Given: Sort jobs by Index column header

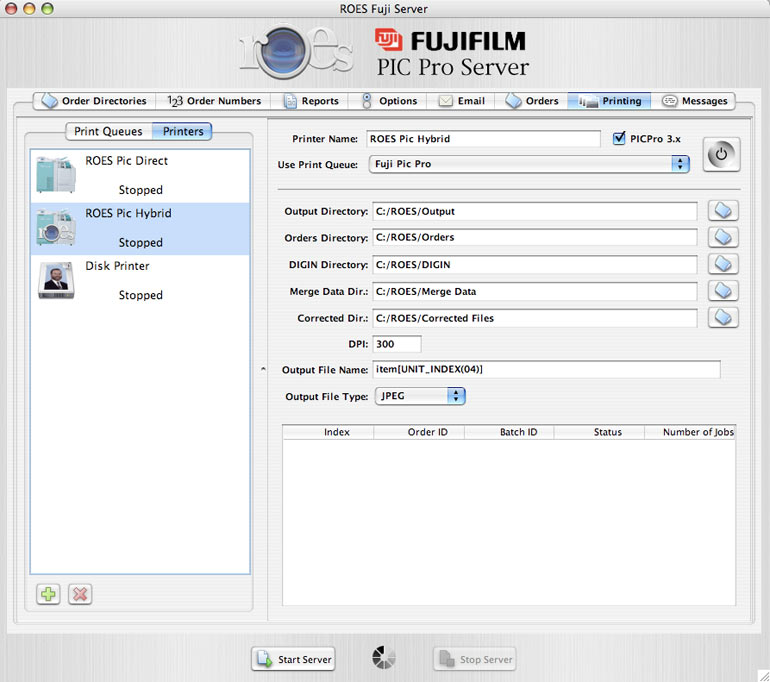Looking at the screenshot, I should click(329, 432).
